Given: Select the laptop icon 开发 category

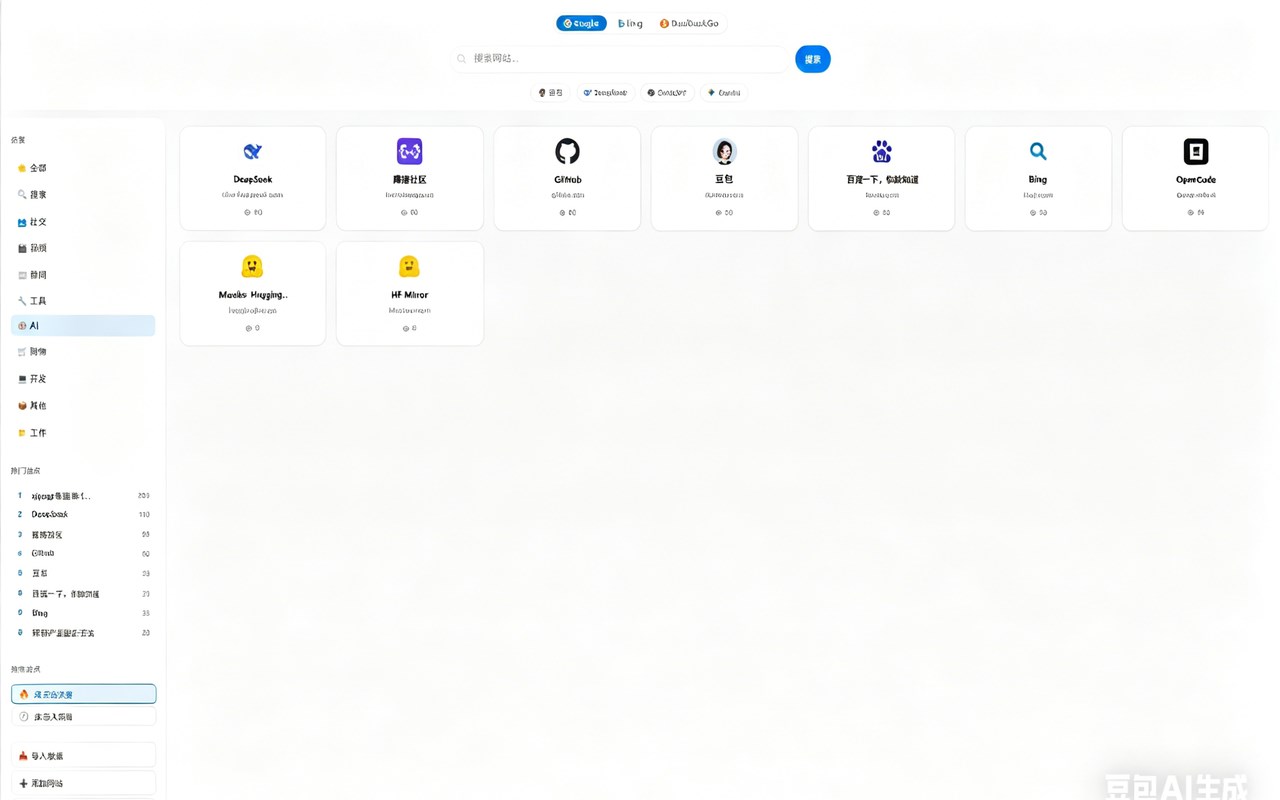Looking at the screenshot, I should pos(22,379).
